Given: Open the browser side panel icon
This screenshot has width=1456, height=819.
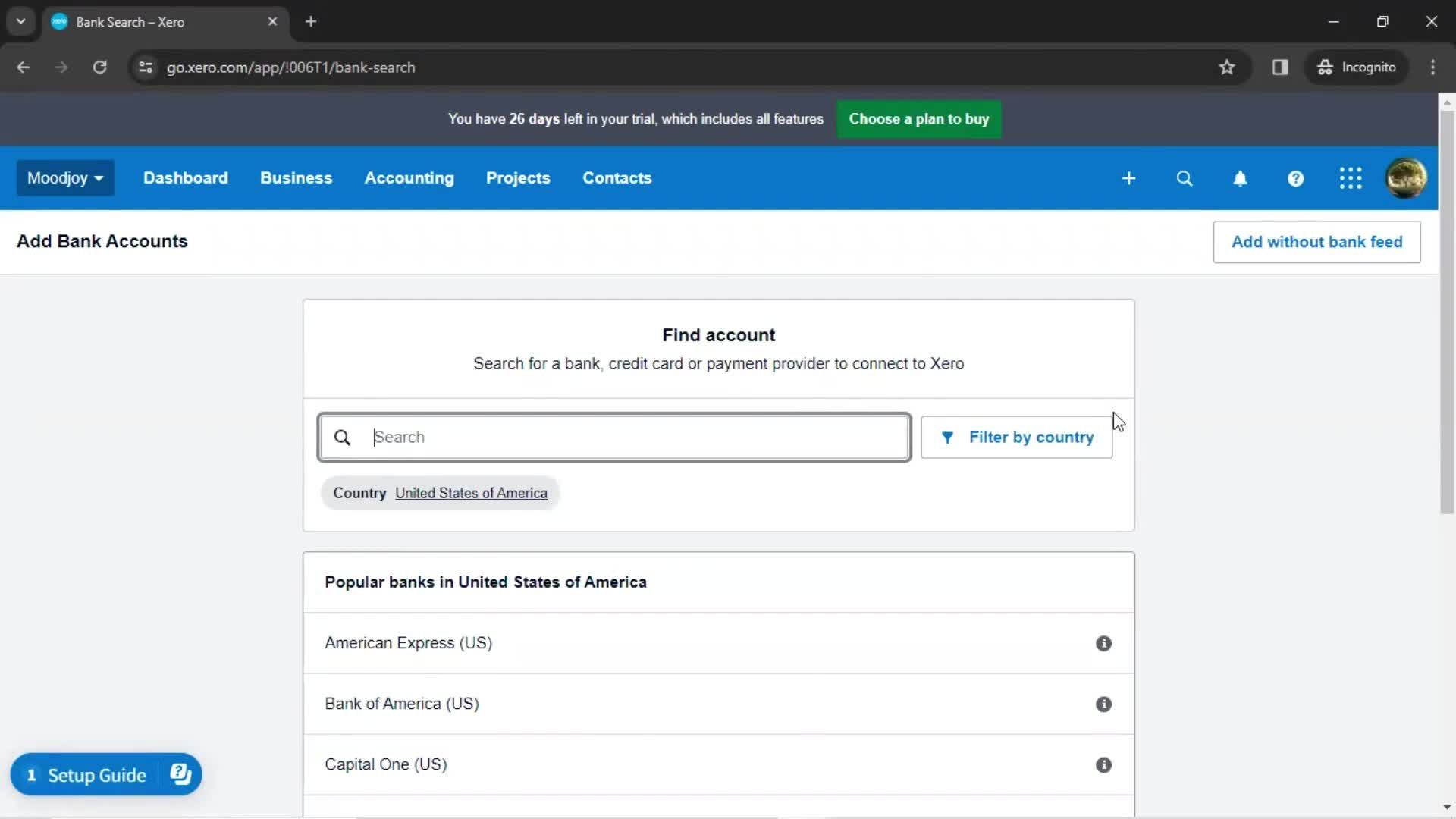Looking at the screenshot, I should (1280, 67).
